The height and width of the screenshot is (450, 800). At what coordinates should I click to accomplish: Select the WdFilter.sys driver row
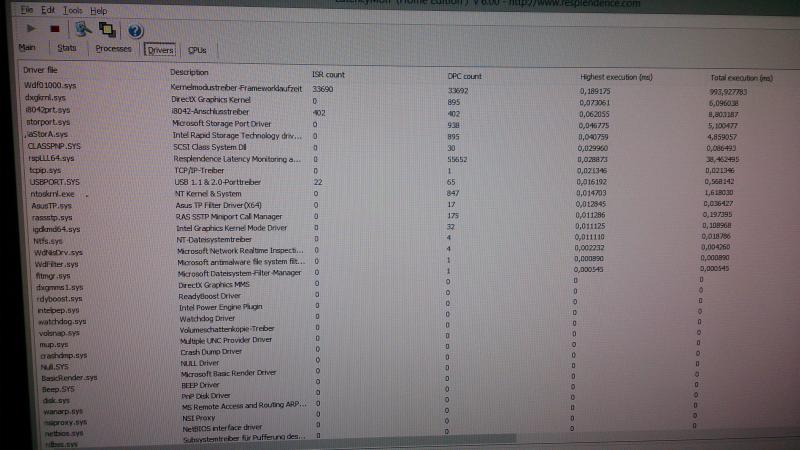[57, 264]
